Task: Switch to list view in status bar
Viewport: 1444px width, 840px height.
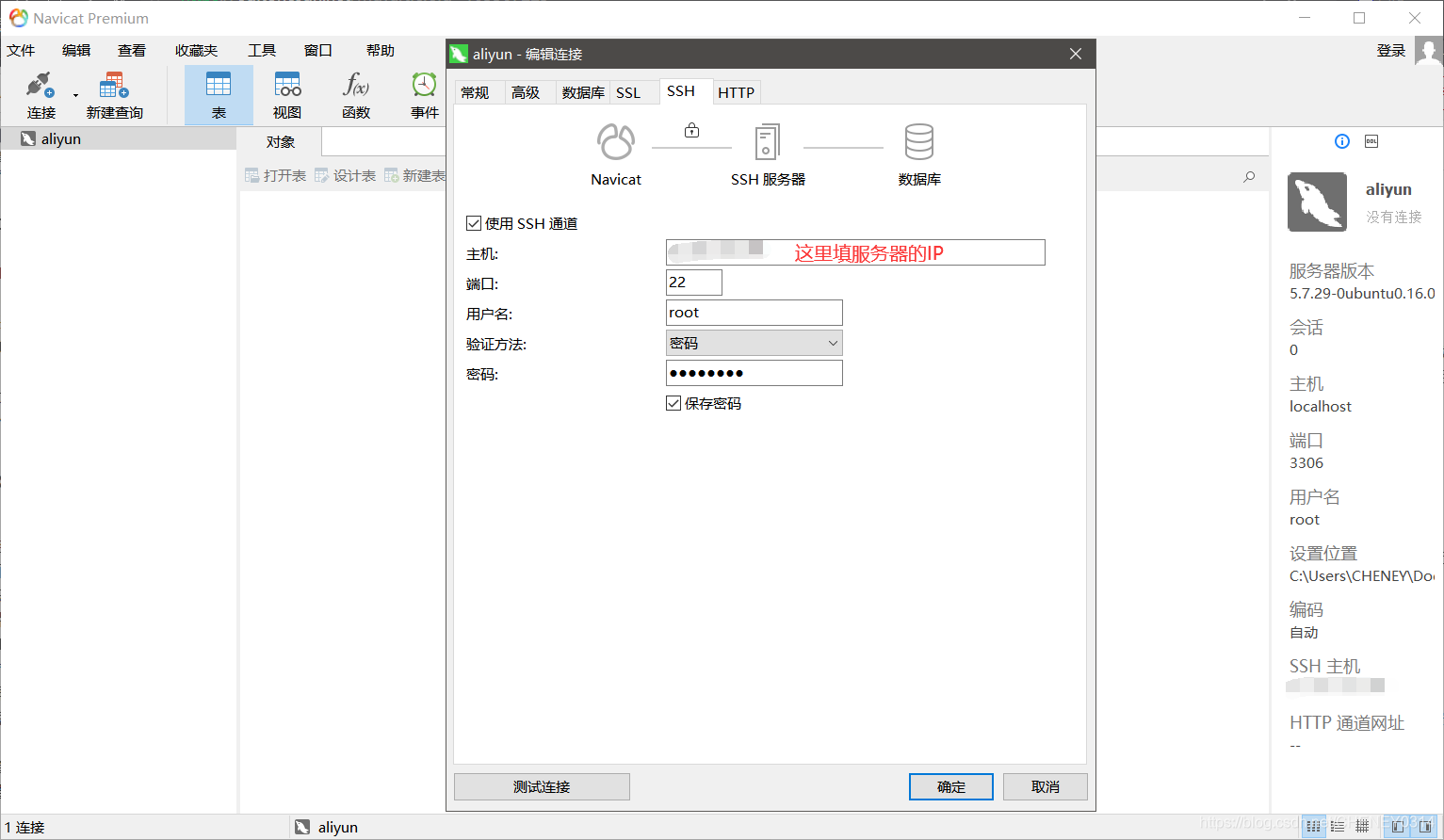Action: (1339, 826)
